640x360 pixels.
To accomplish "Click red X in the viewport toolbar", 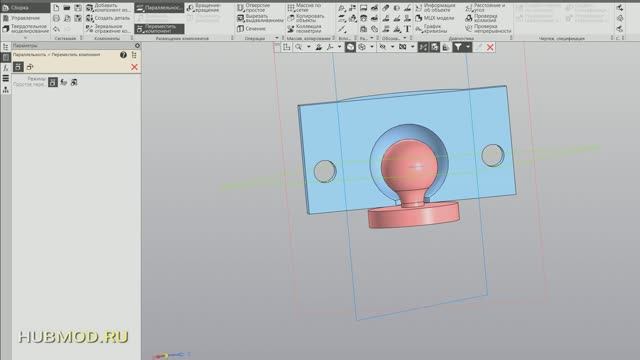I will pyautogui.click(x=490, y=47).
